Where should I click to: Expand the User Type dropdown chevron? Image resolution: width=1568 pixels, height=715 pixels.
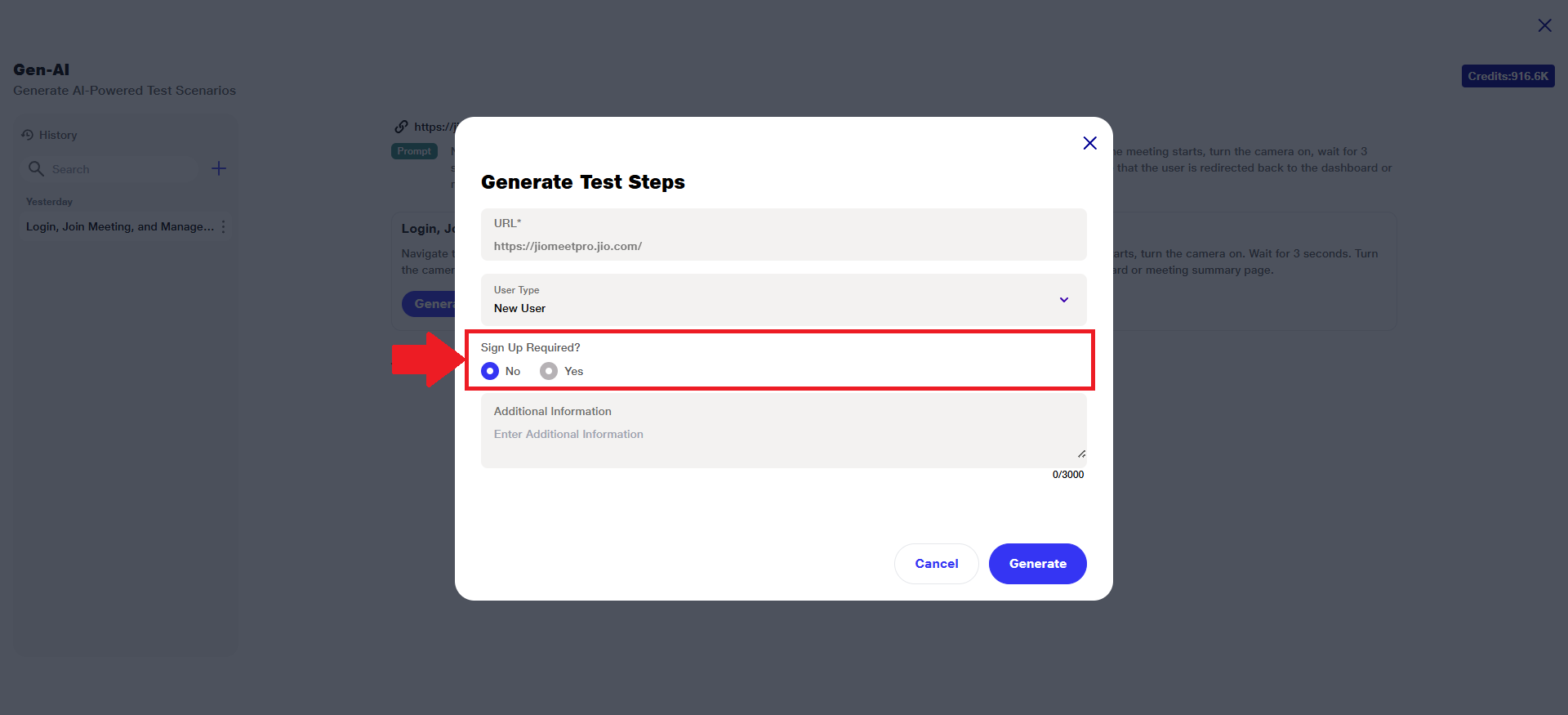pyautogui.click(x=1063, y=300)
